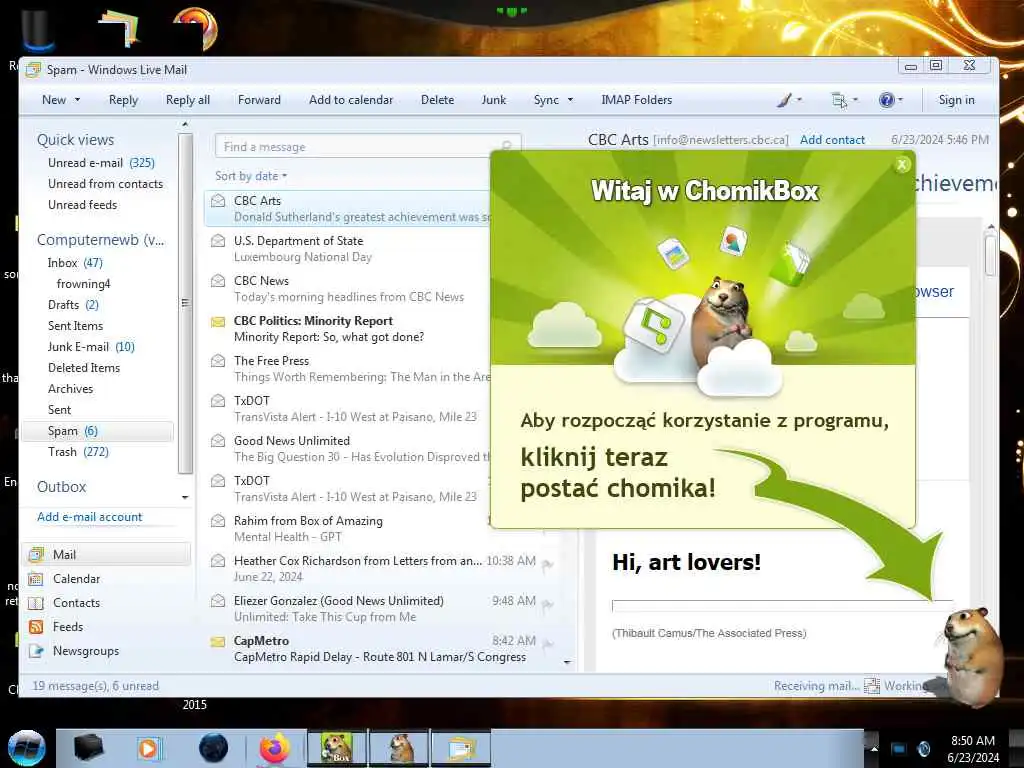Switch to Feeds section
The image size is (1024, 768).
point(67,627)
